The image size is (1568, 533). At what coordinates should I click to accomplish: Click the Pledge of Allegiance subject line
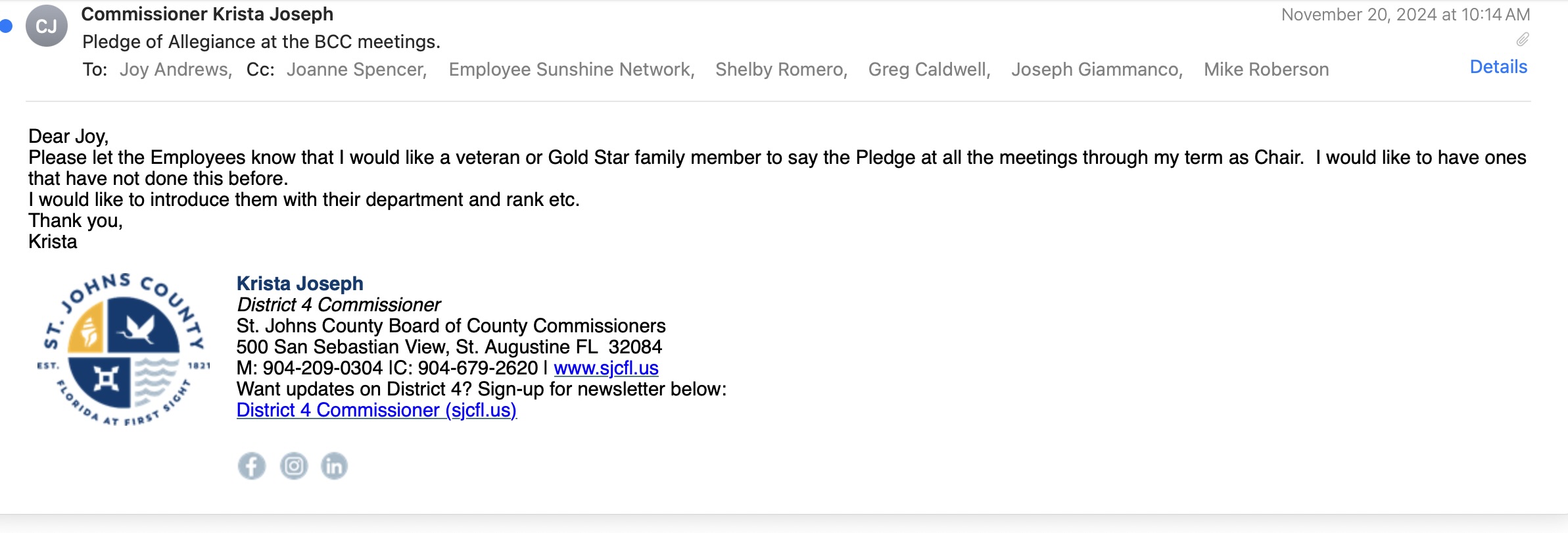coord(261,42)
